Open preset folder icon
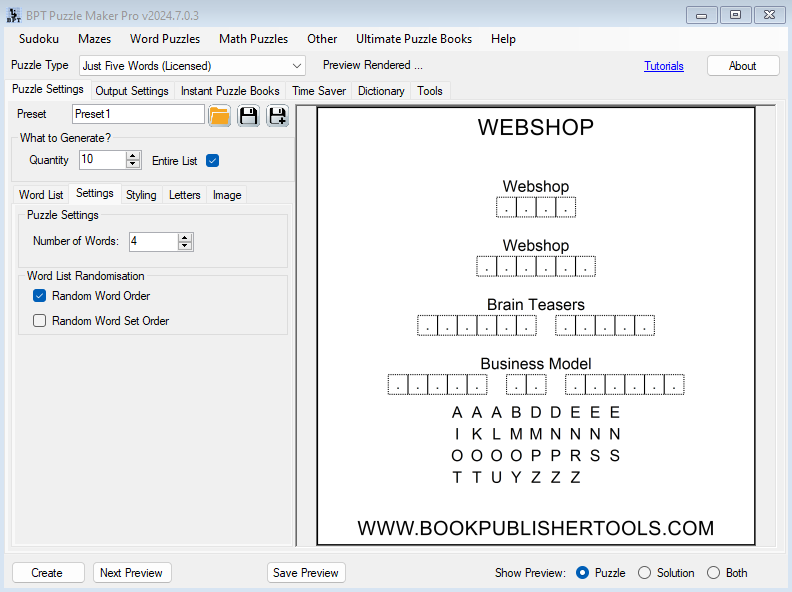Screen dimensions: 792x592 (220, 115)
